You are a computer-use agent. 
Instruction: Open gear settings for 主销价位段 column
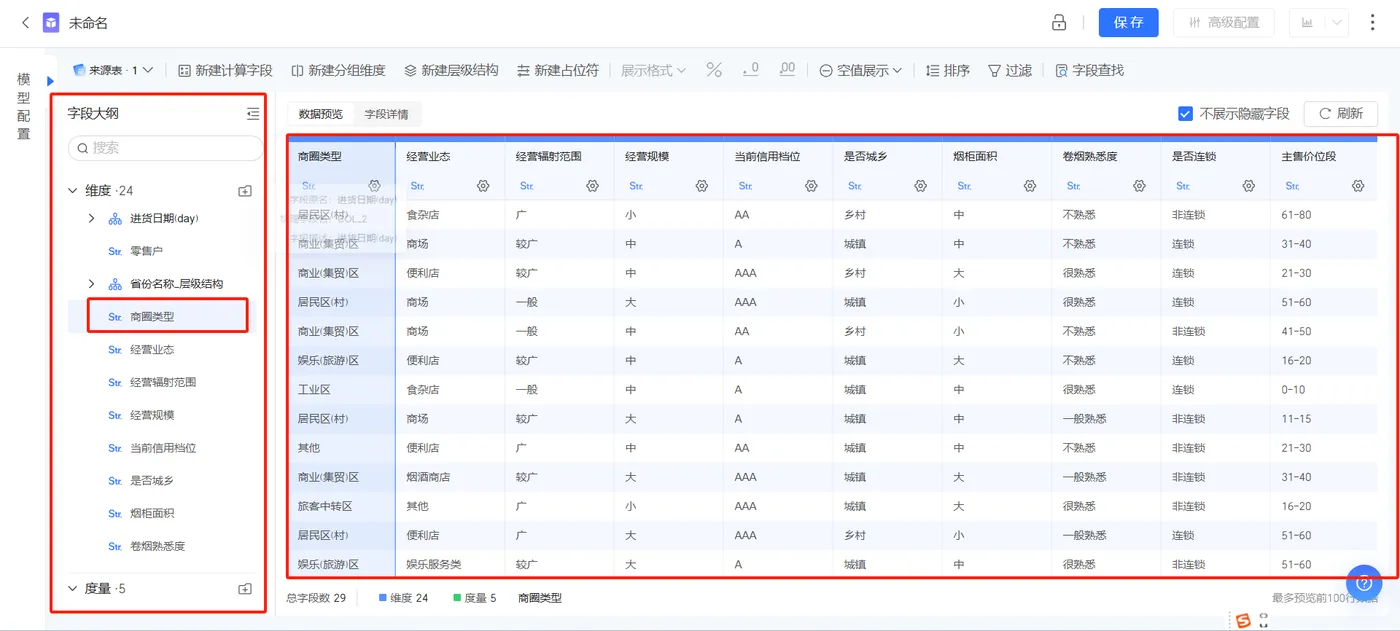pyautogui.click(x=1358, y=186)
